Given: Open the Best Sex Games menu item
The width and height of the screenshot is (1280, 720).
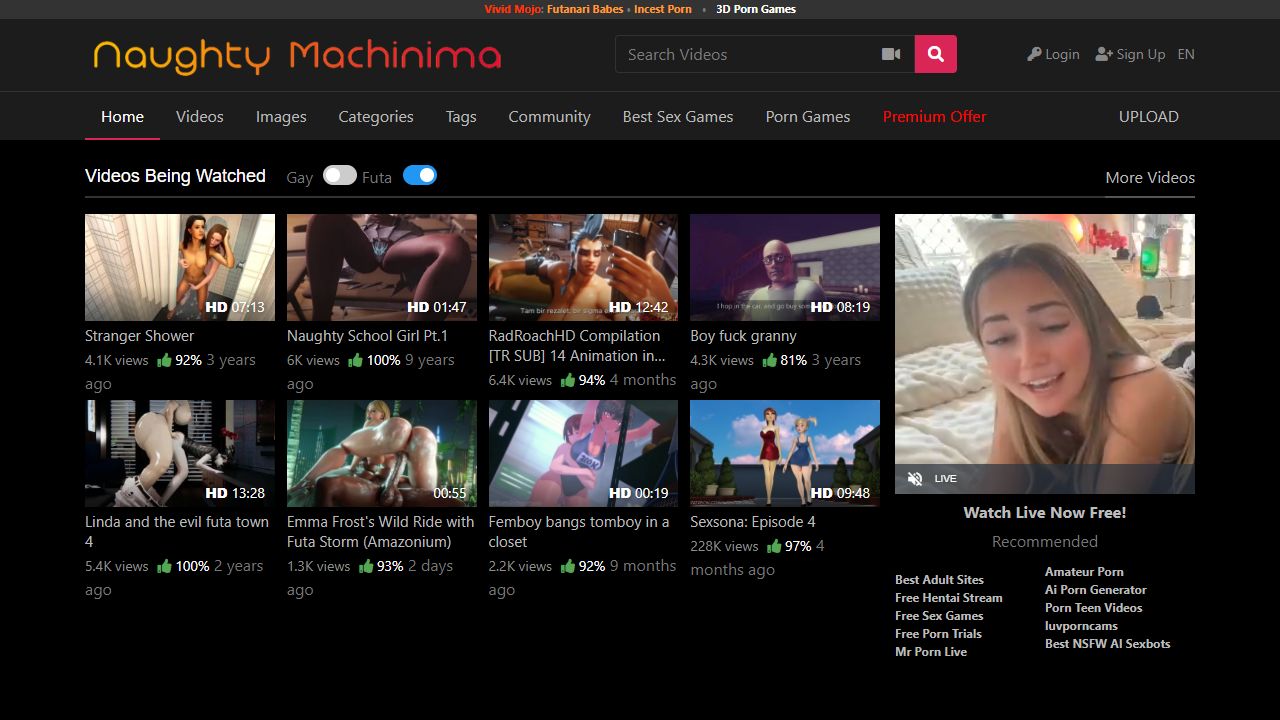Looking at the screenshot, I should click(678, 116).
